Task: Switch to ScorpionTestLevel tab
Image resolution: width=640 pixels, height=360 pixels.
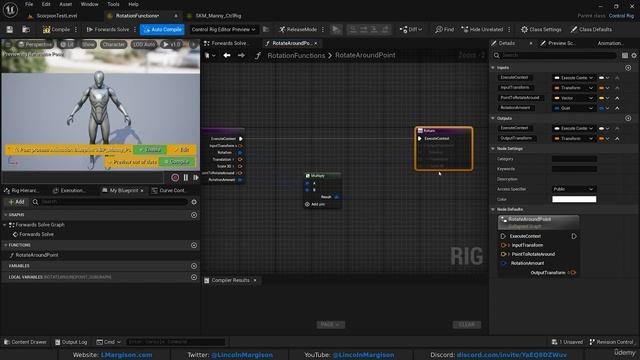Action: [x=56, y=16]
